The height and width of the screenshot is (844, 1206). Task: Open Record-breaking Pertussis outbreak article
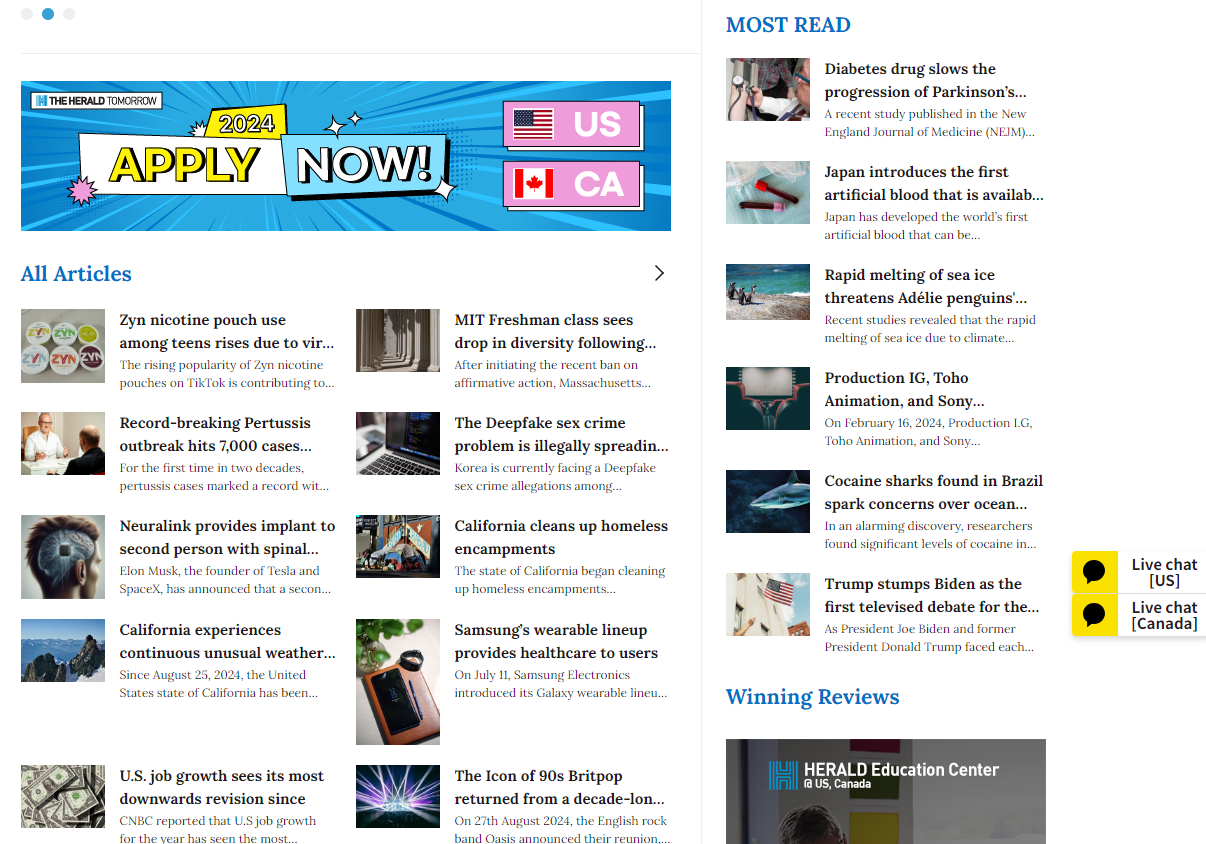(x=216, y=434)
